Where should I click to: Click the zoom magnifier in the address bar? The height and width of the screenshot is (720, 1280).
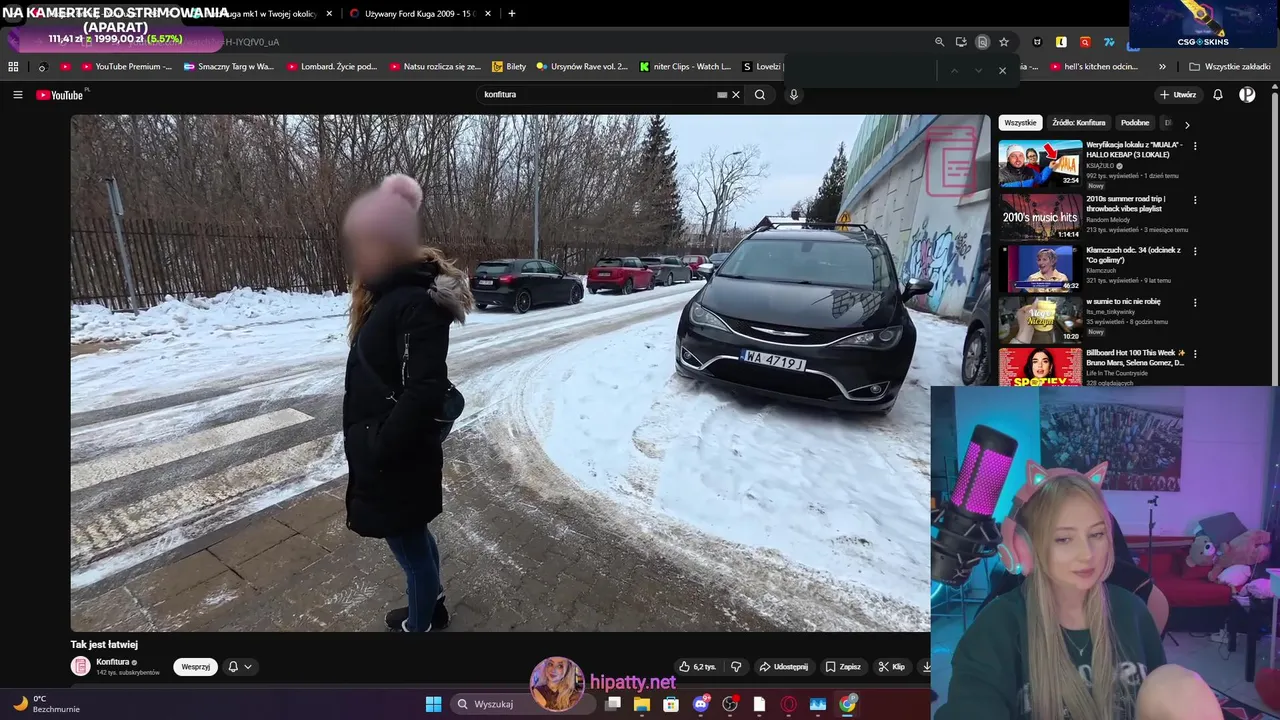(939, 42)
